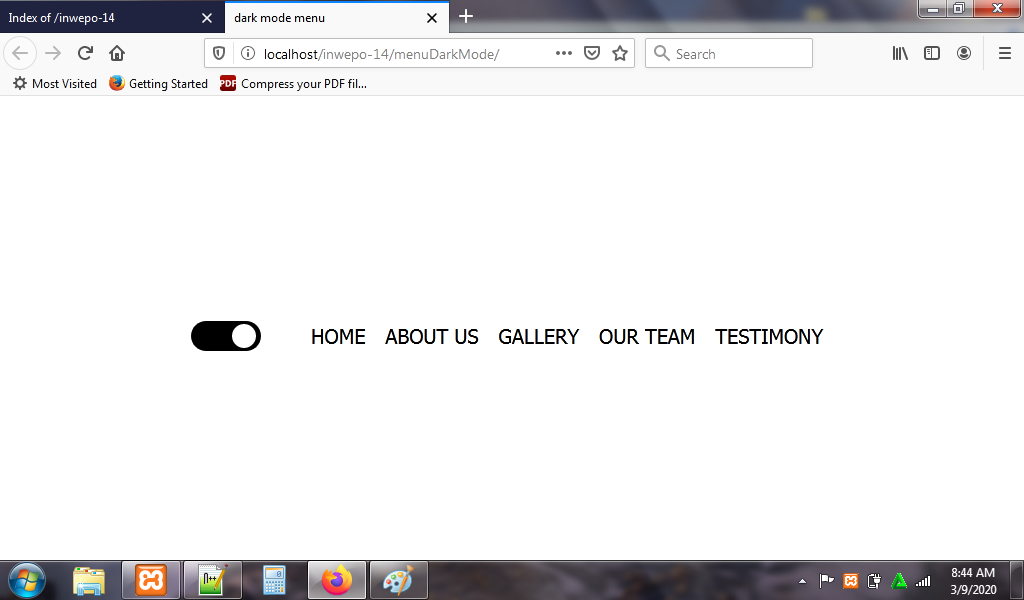Open the Windows Start menu
The height and width of the screenshot is (600, 1024).
(x=27, y=580)
